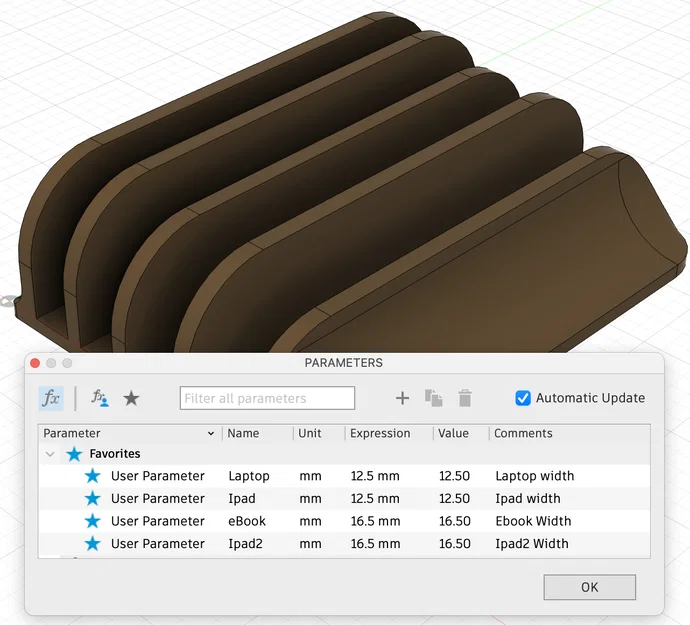The image size is (690, 625).
Task: Add a new user parameter plus icon
Action: click(x=402, y=398)
